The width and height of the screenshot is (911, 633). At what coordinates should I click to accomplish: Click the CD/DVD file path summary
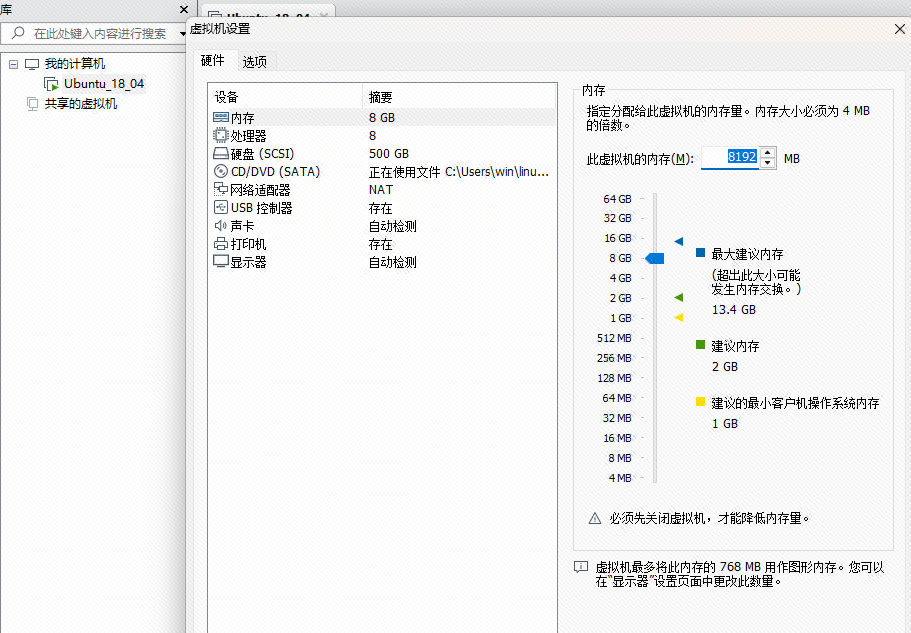[x=458, y=172]
